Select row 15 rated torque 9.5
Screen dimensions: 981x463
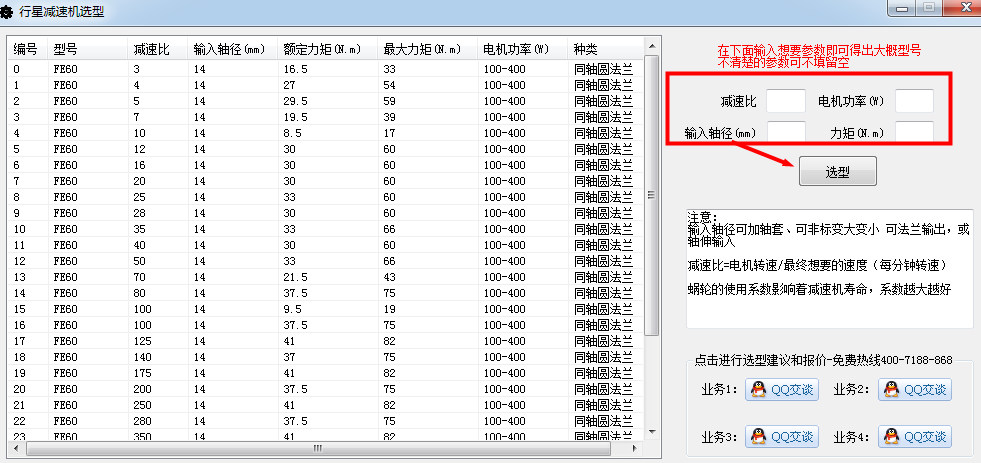(325, 308)
